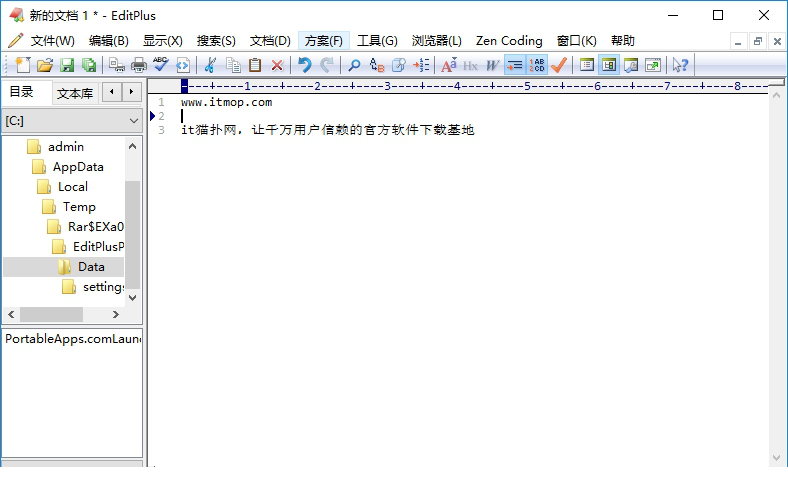Click the full screen green-arrow icon
The image size is (788, 485).
[653, 65]
